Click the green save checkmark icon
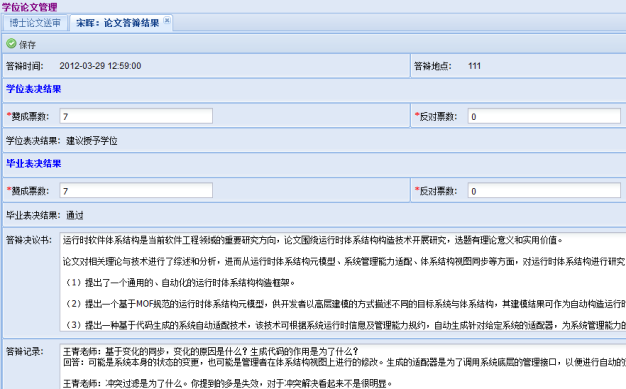 pyautogui.click(x=11, y=44)
